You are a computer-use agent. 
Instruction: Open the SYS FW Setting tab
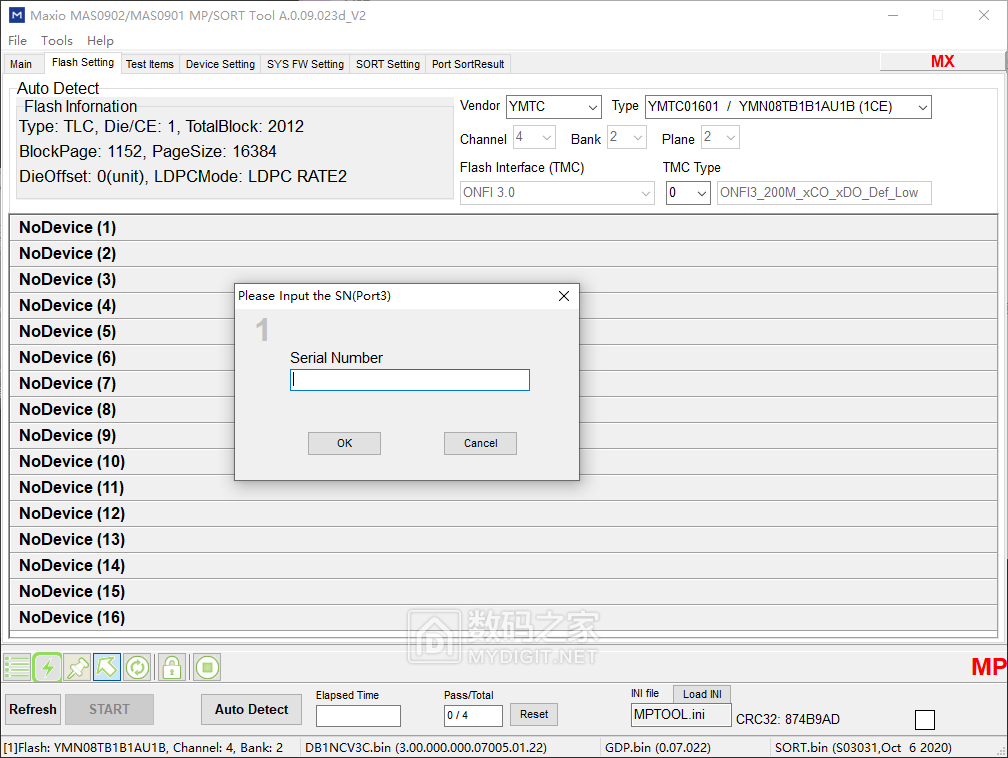[305, 64]
